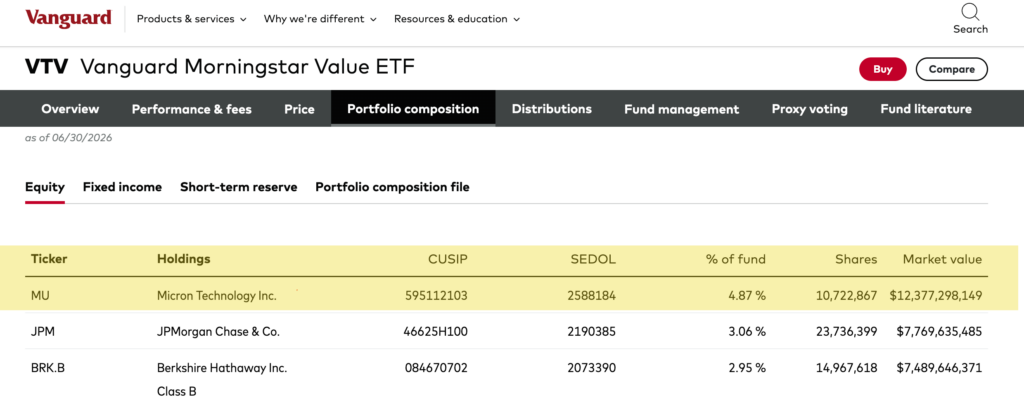Open Portfolio composition file sub-tab
The width and height of the screenshot is (1024, 408).
point(392,187)
